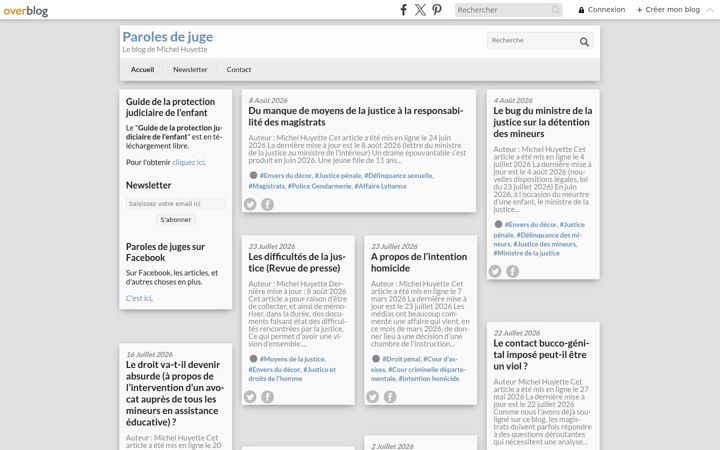Screen dimensions: 720x450
Task: Click the blog search magnifier icon
Action: click(584, 42)
